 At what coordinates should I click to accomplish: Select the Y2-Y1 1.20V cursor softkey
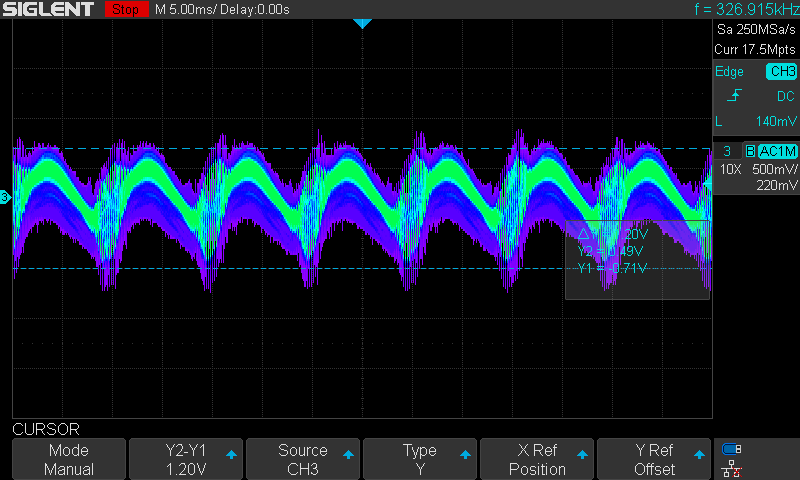186,459
